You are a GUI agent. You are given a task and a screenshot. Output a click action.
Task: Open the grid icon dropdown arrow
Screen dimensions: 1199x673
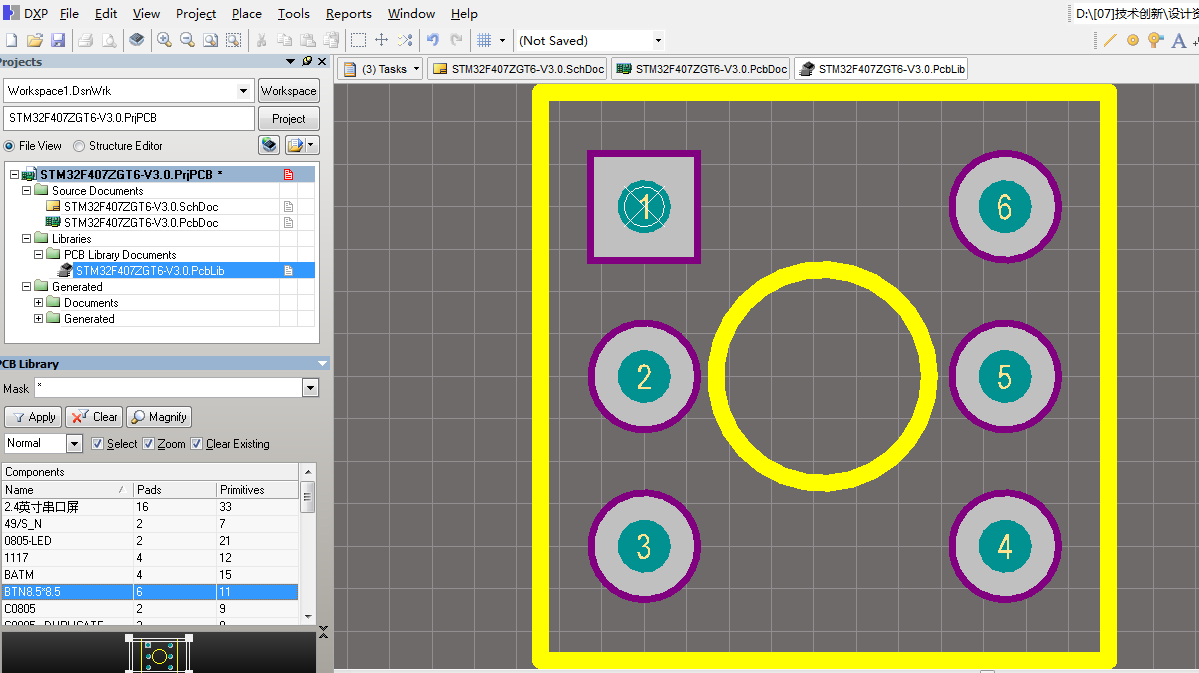502,41
